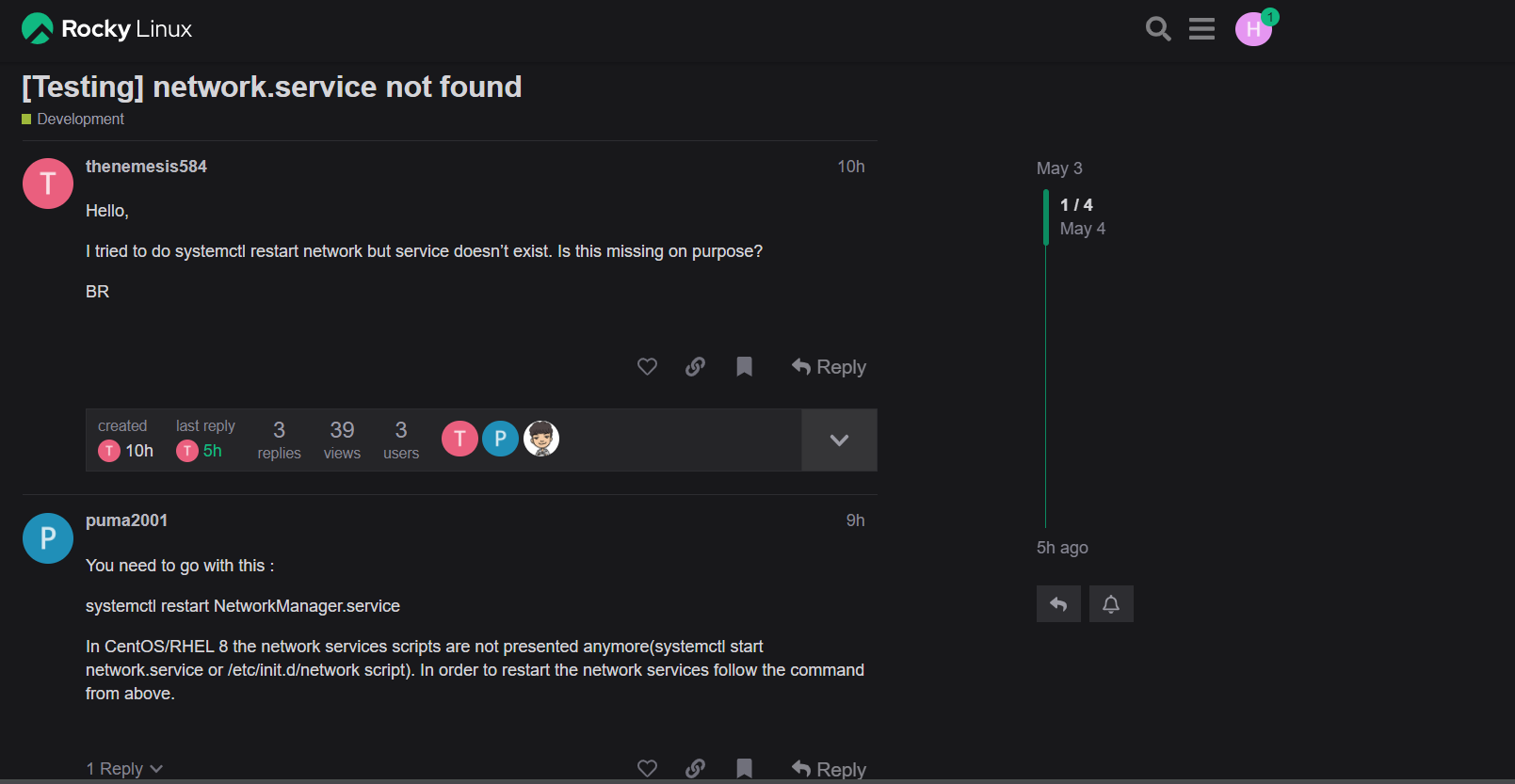Open the forum search magnifier
This screenshot has height=784, width=1515.
(1158, 29)
